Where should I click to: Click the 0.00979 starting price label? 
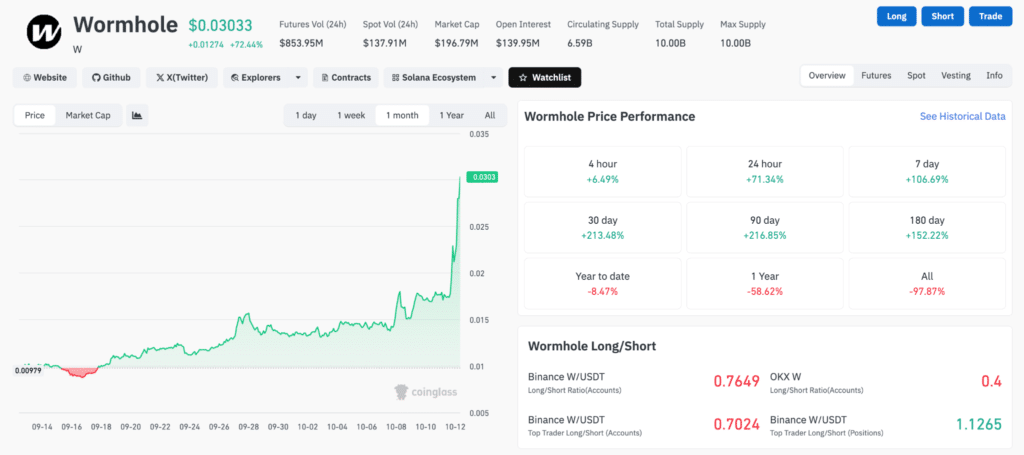click(27, 370)
